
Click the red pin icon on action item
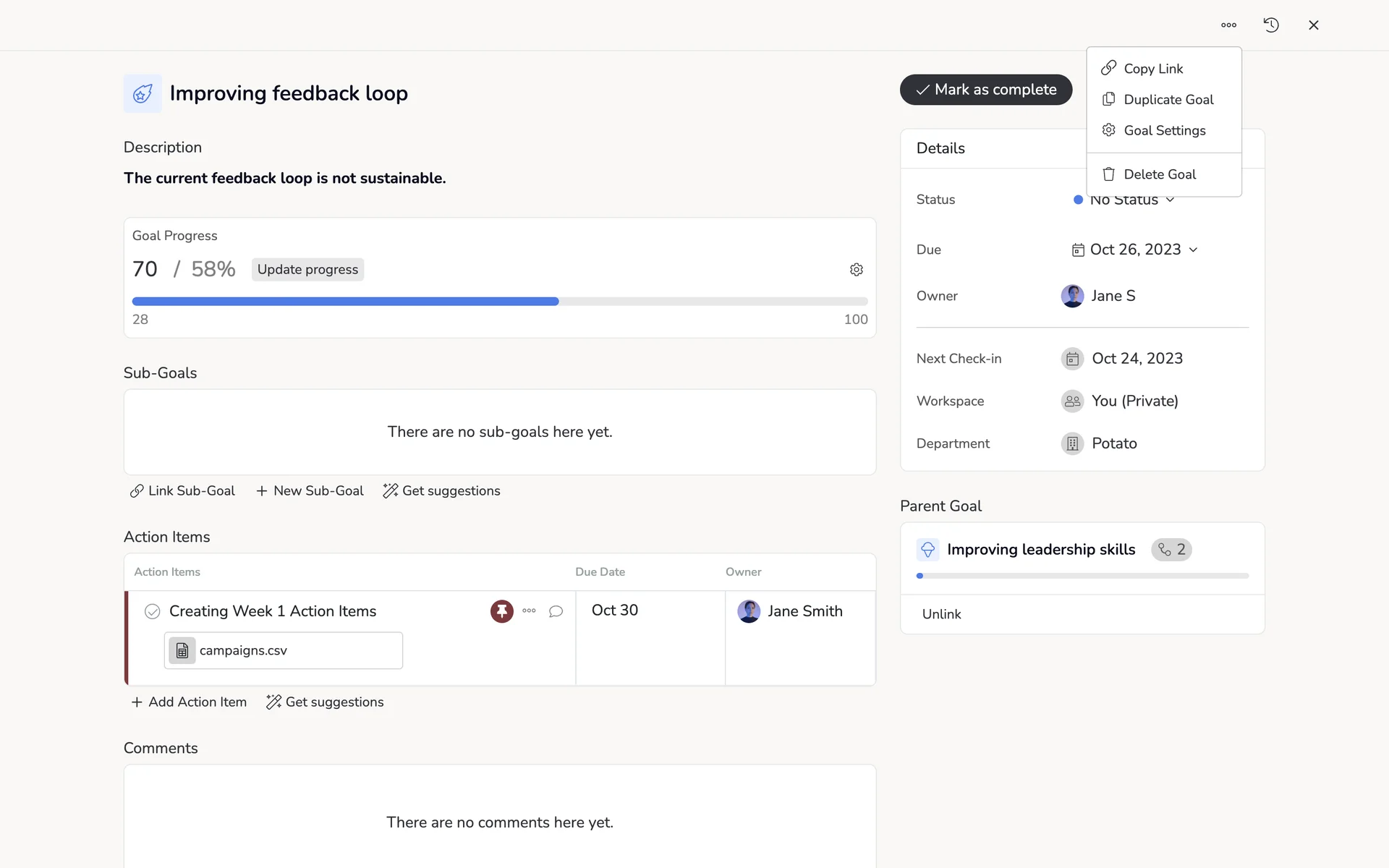(501, 611)
